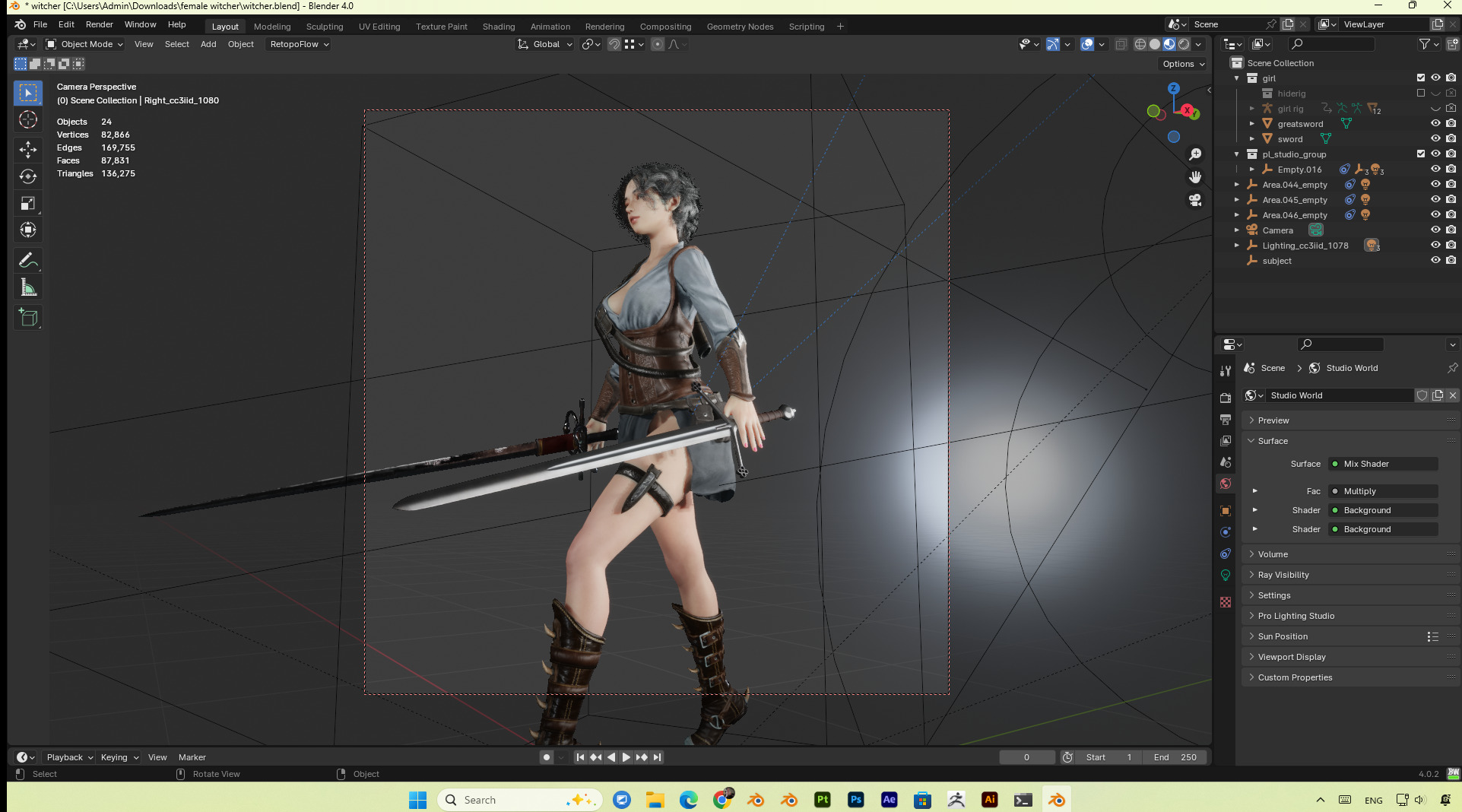
Task: Switch to rendered viewport shading
Action: tap(1184, 44)
